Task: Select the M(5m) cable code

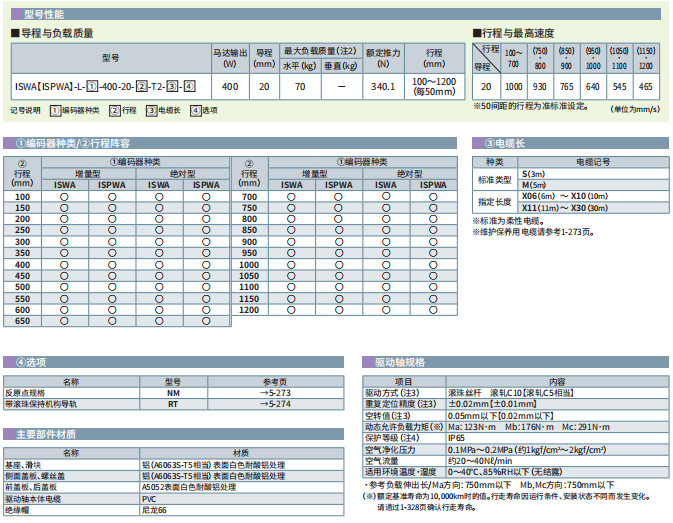Action: point(534,185)
